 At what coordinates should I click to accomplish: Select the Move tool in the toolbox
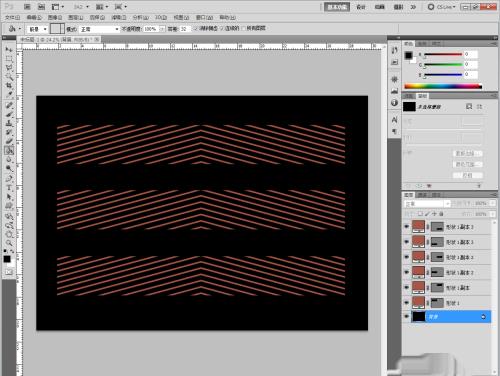point(9,50)
